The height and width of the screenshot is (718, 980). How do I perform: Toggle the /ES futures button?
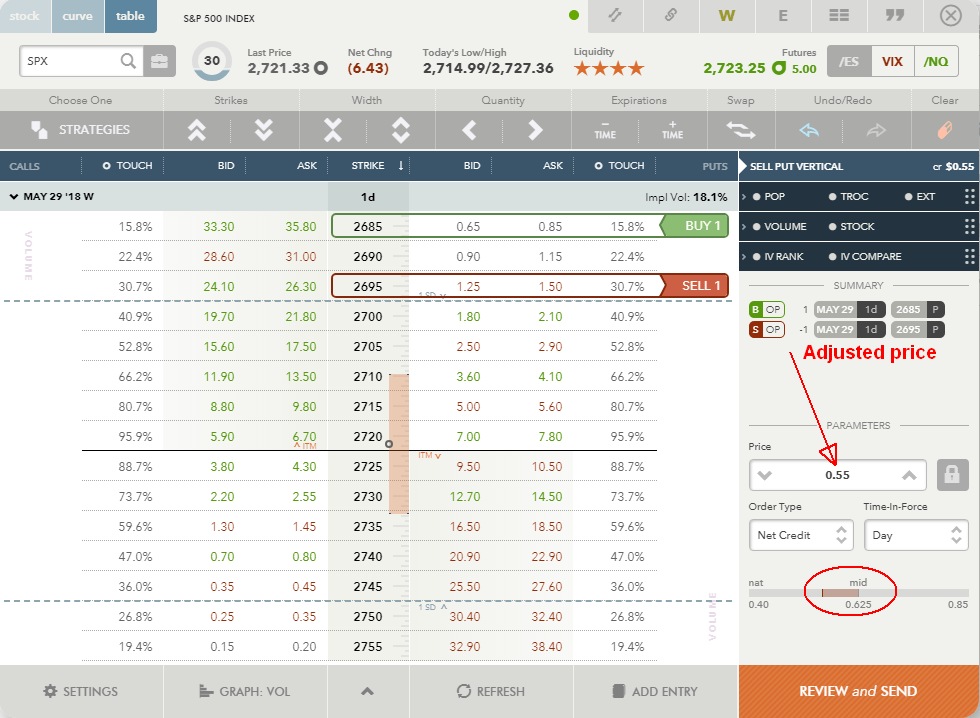tap(849, 61)
